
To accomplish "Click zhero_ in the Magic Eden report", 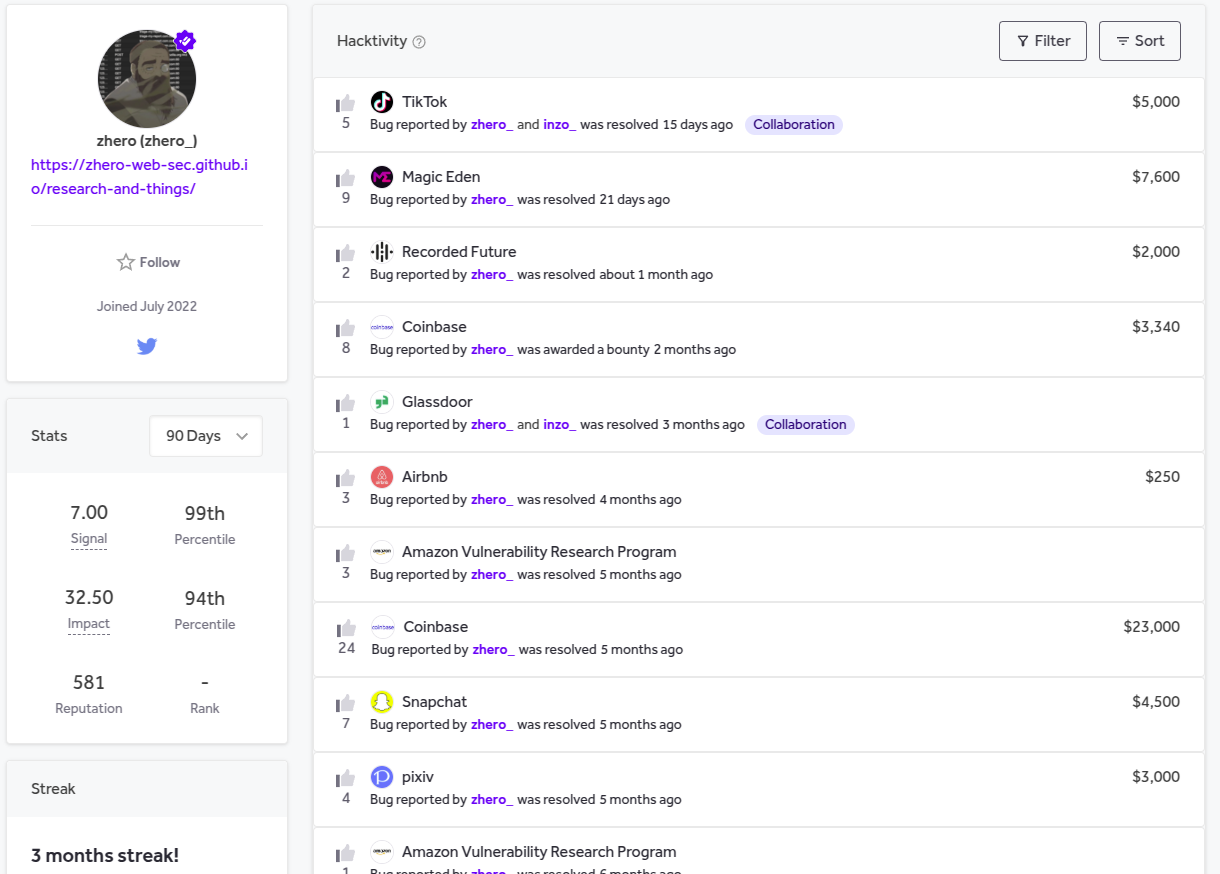I will (x=492, y=200).
